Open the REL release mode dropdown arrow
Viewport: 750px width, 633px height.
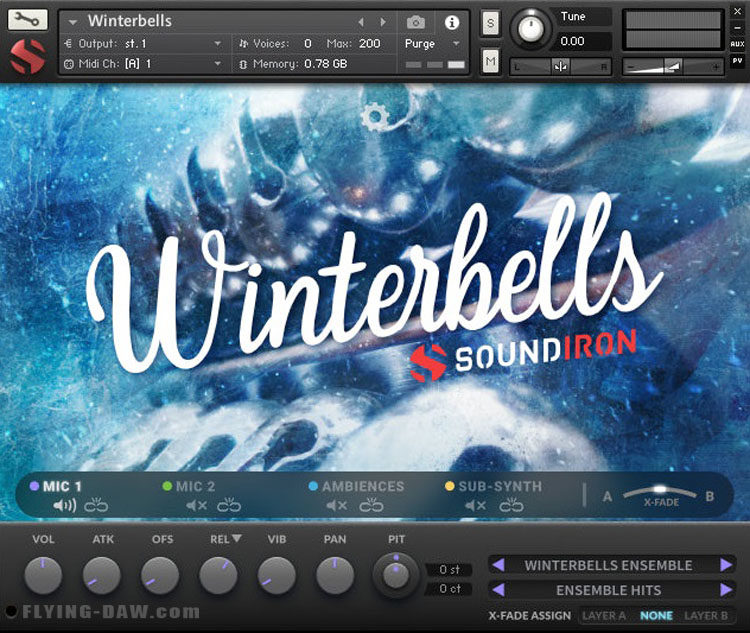tap(236, 539)
